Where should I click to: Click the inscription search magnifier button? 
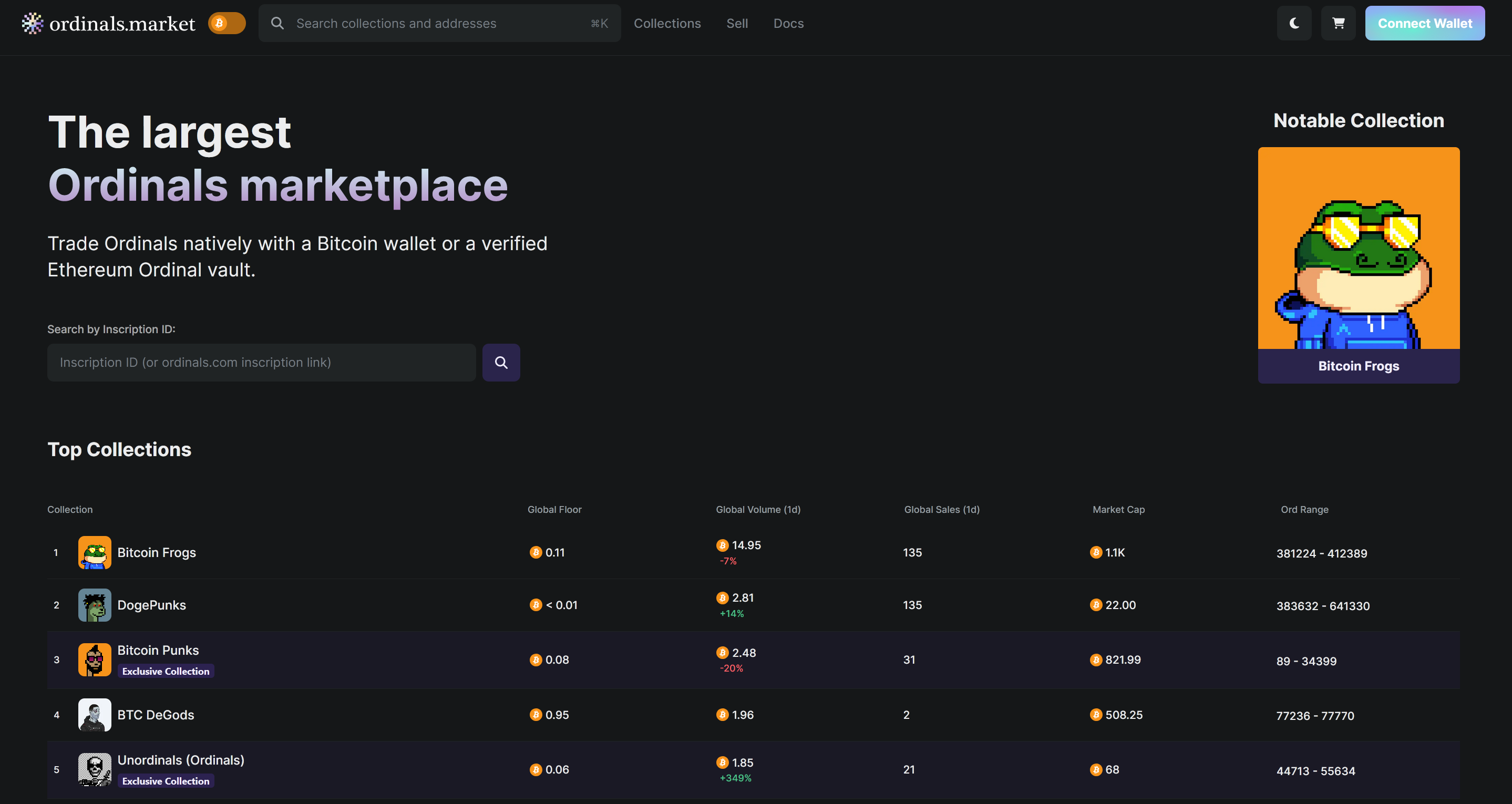[501, 363]
